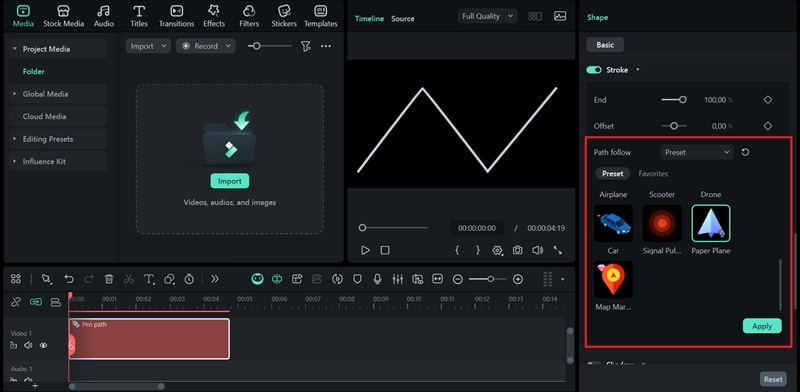
Task: Open the Import dropdown above media area
Action: point(148,46)
